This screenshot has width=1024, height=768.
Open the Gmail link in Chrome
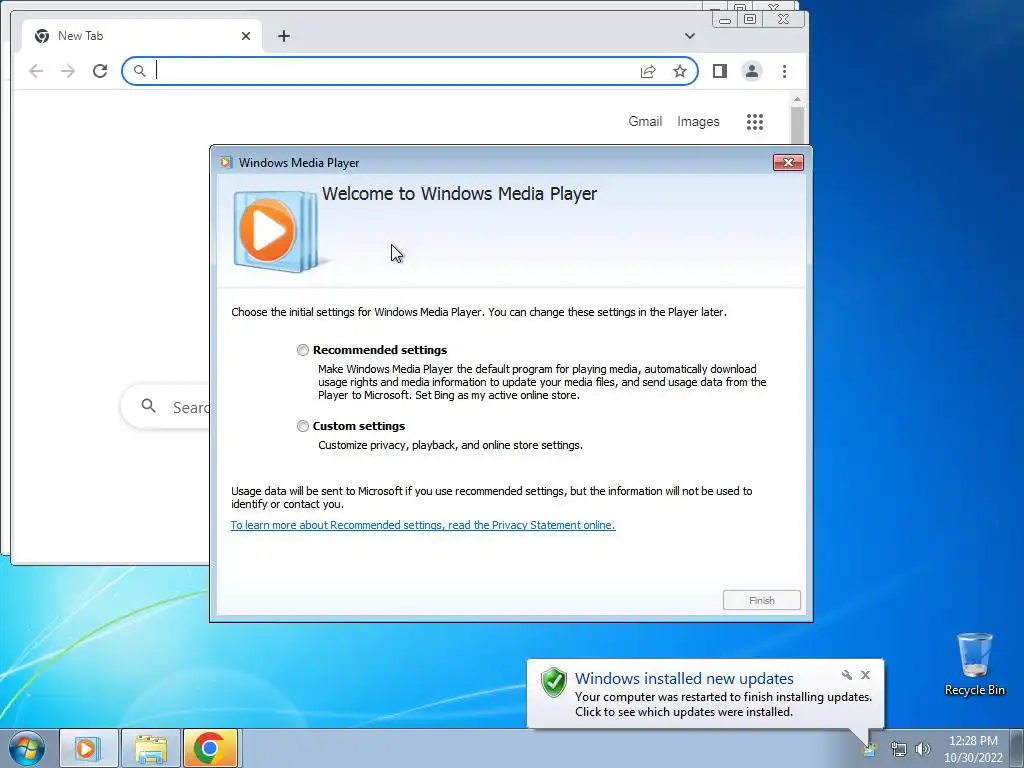[645, 121]
